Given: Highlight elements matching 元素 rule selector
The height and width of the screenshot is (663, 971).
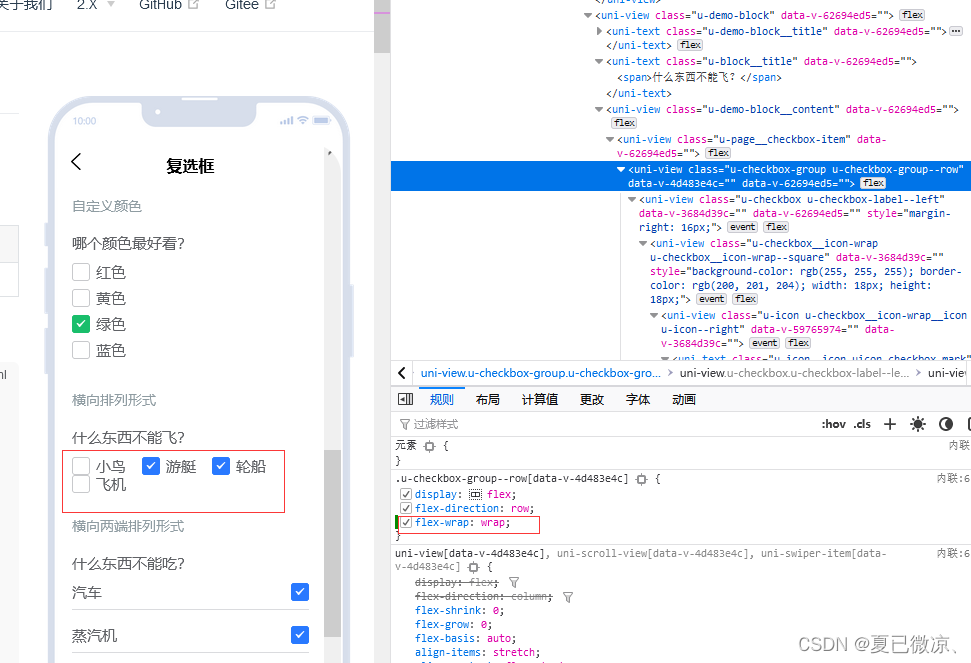Looking at the screenshot, I should click(430, 446).
